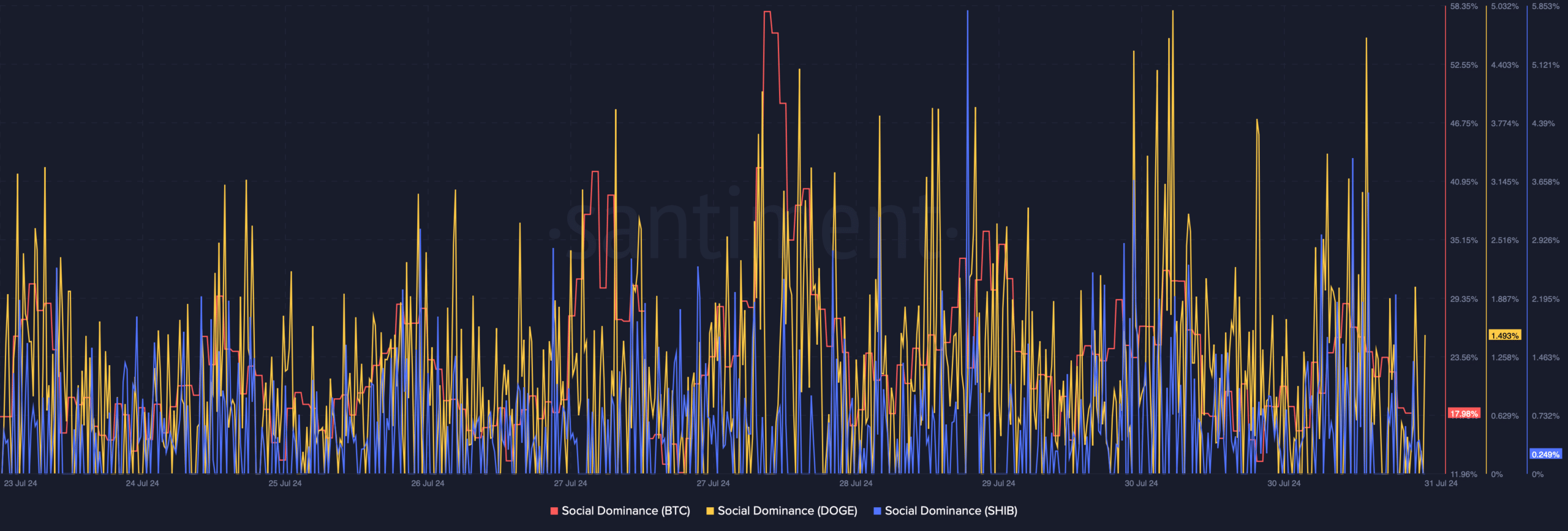
Task: Click the 5.853% SHIB axis maximum
Action: click(1546, 6)
